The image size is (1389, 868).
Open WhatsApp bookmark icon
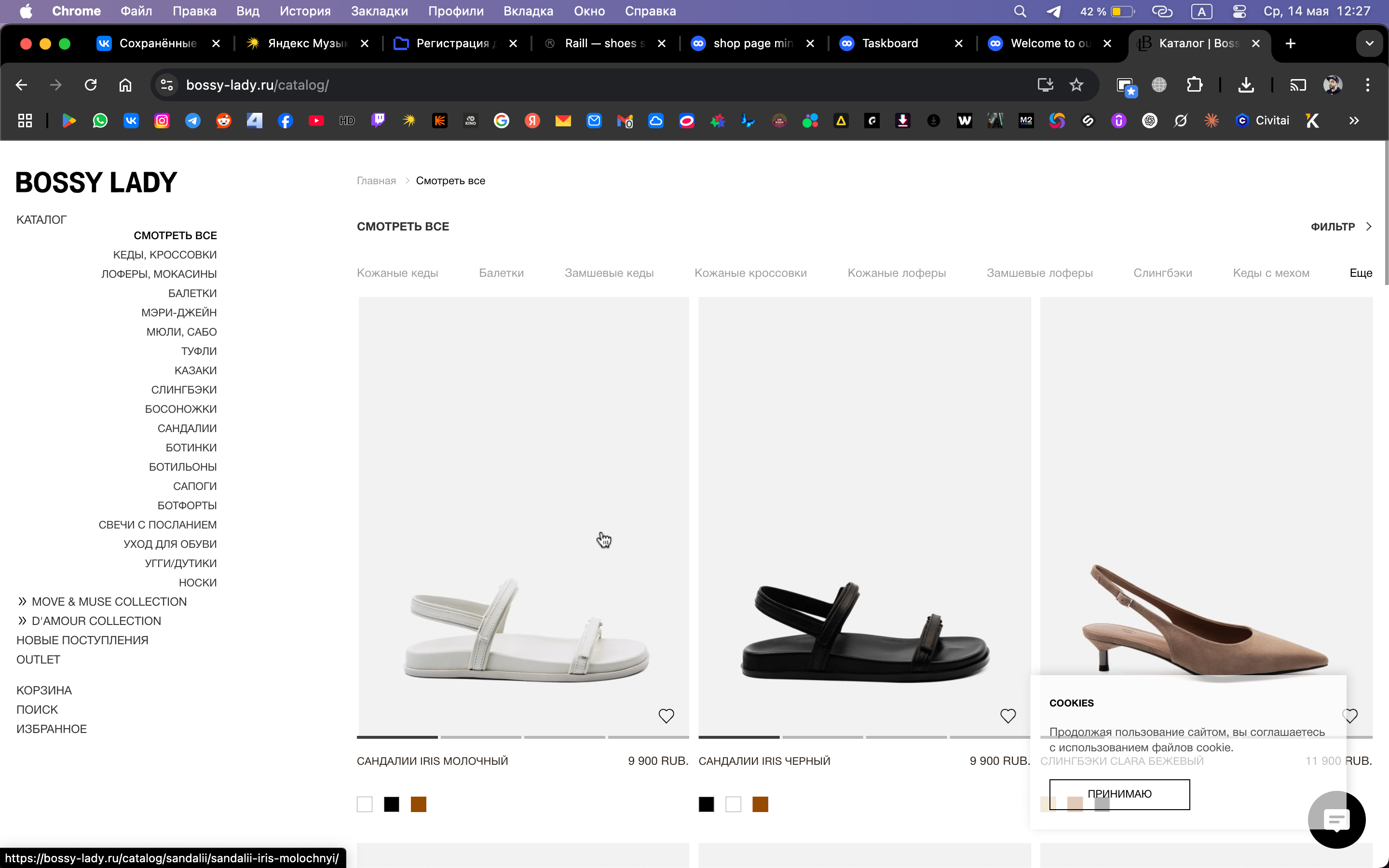(100, 121)
